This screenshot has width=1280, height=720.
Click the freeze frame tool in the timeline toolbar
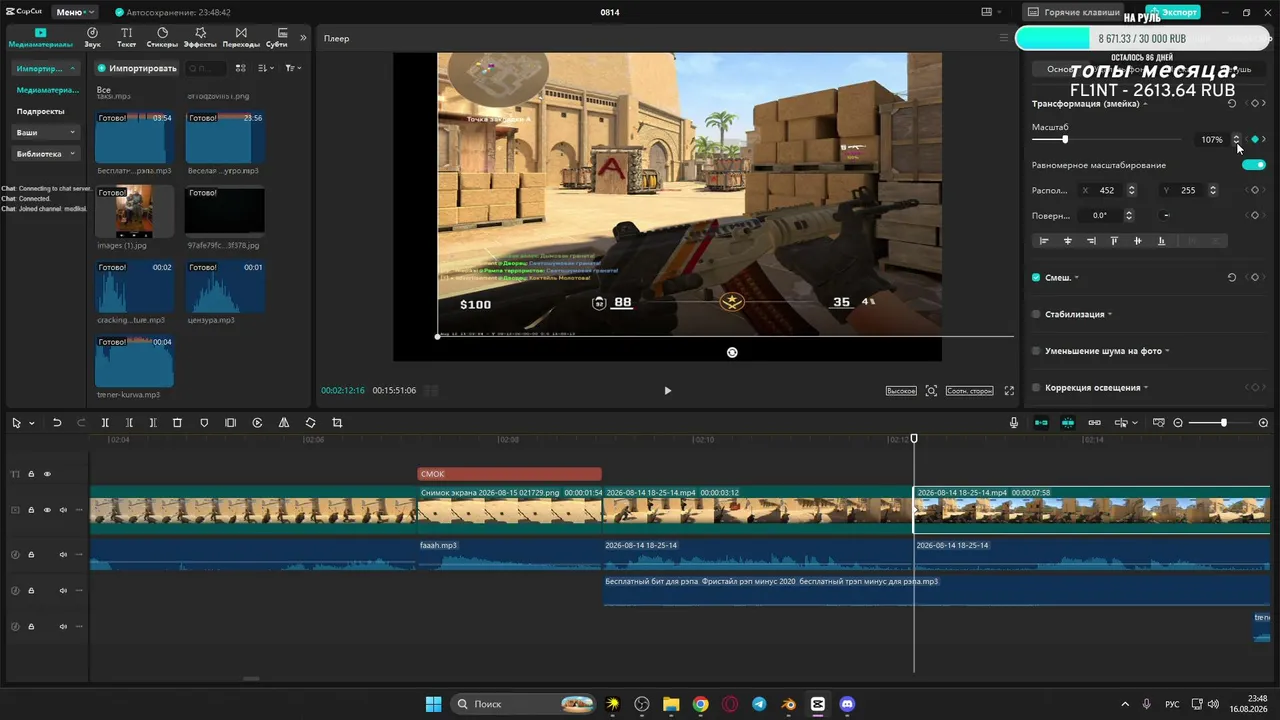230,423
